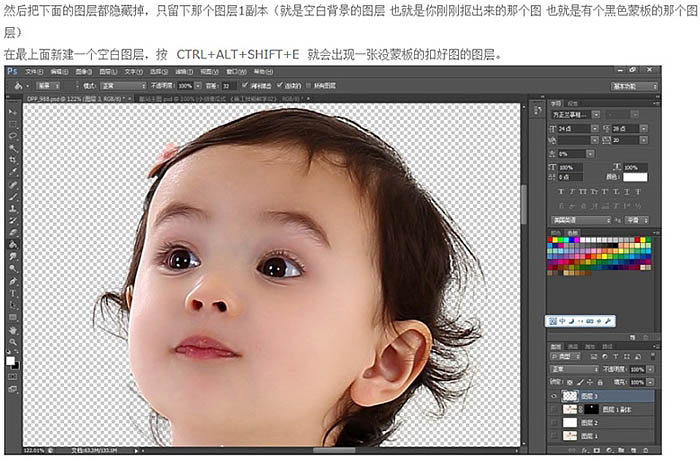Image resolution: width=700 pixels, height=460 pixels.
Task: Select the Healing Brush tool
Action: pyautogui.click(x=13, y=184)
